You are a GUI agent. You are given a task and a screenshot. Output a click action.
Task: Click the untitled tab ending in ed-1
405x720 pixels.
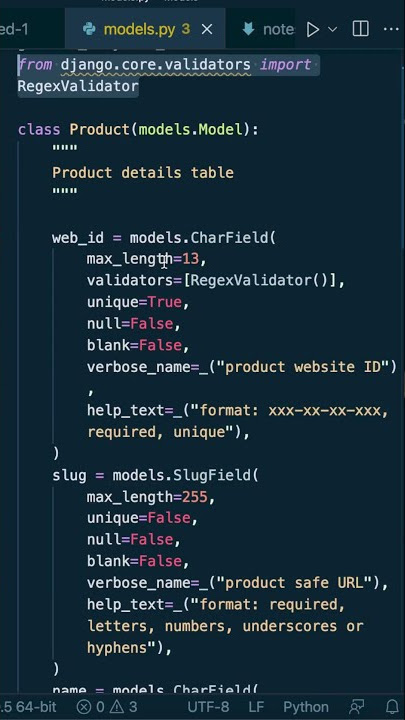(14, 30)
